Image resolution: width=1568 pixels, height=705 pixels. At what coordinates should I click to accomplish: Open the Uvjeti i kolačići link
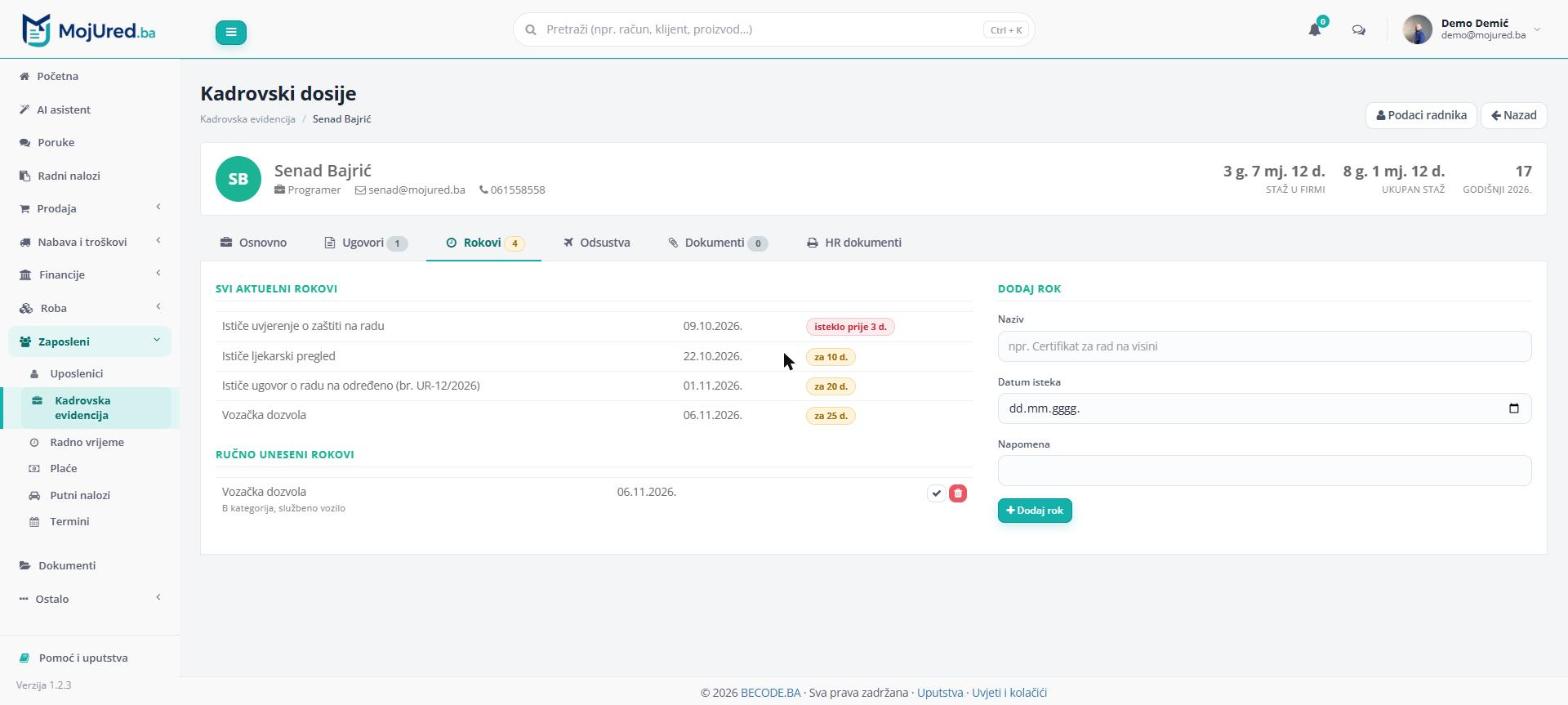click(x=1010, y=693)
